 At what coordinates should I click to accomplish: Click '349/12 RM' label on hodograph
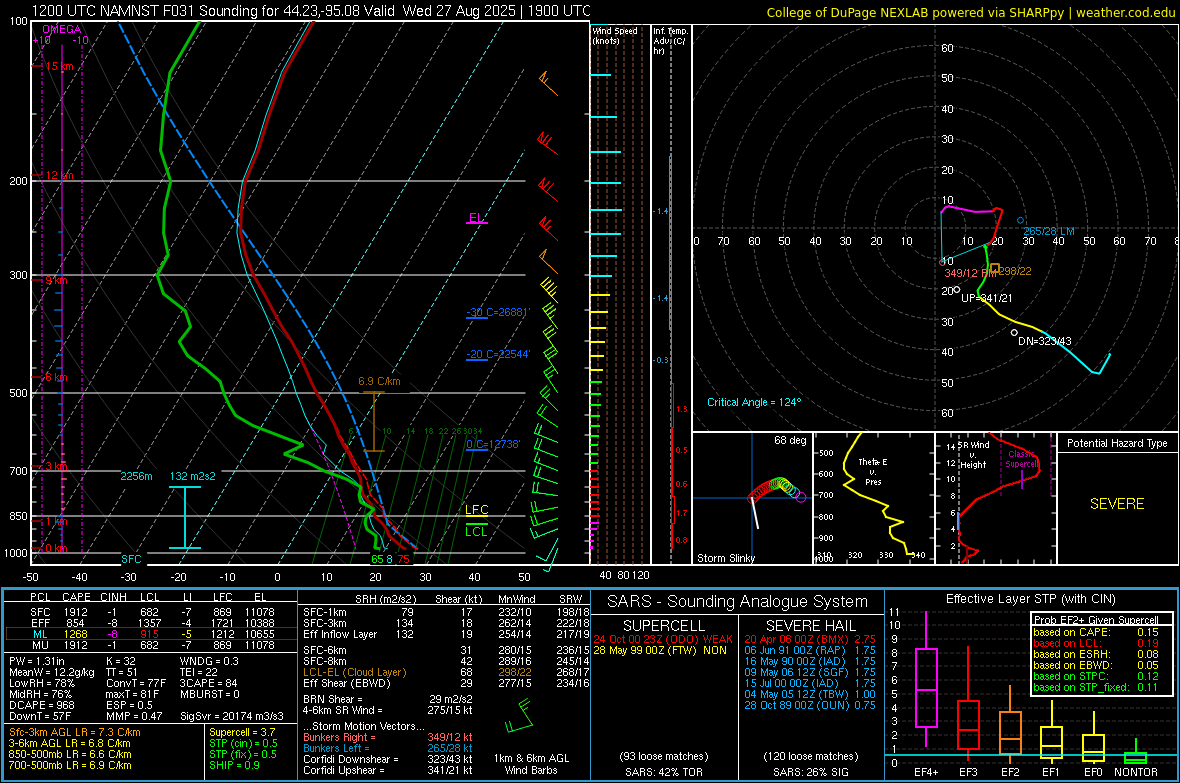(971, 273)
